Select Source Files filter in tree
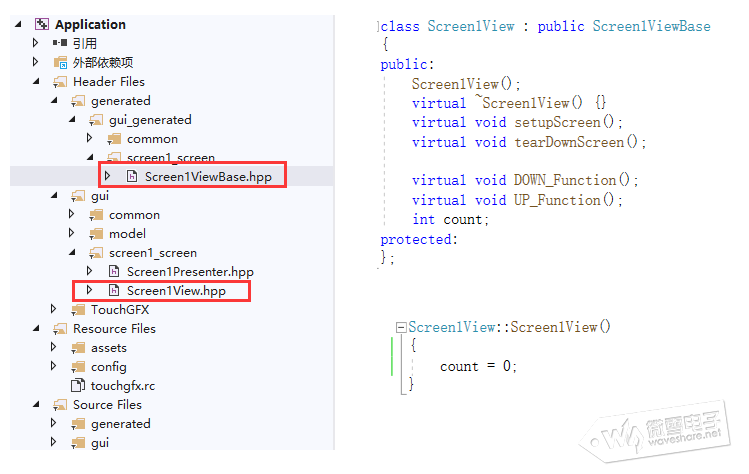 point(107,405)
